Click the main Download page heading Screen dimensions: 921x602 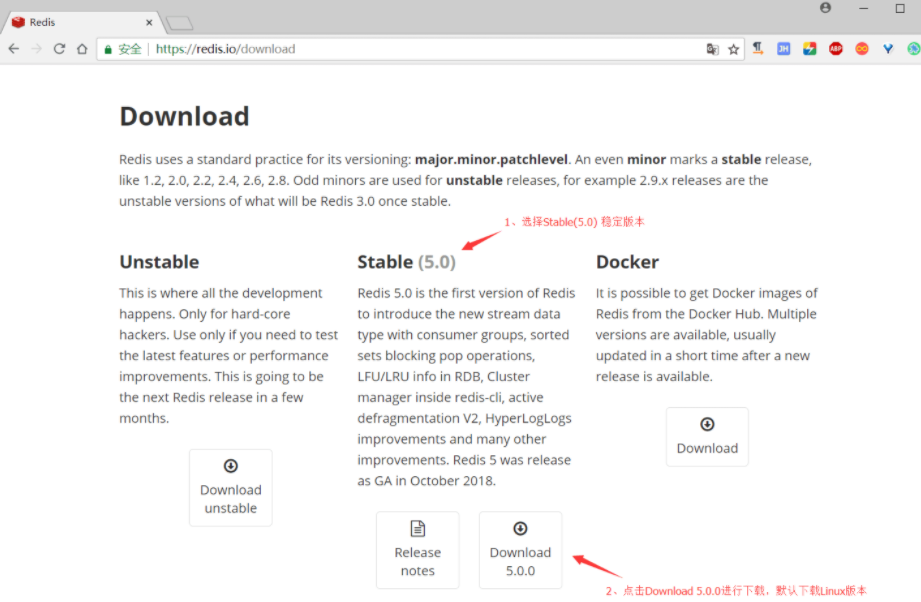[x=184, y=116]
